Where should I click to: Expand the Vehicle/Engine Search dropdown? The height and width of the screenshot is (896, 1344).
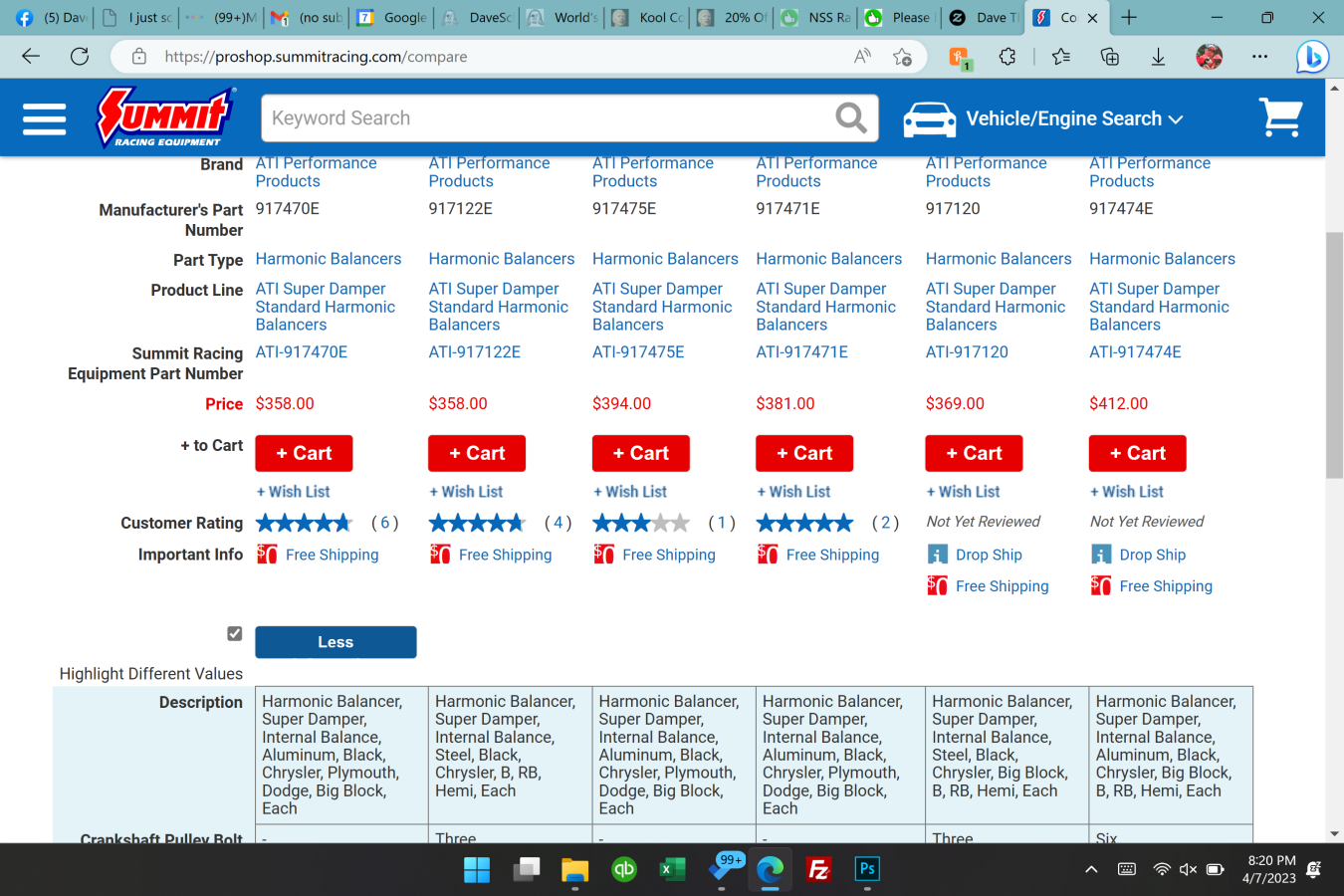(x=1074, y=119)
